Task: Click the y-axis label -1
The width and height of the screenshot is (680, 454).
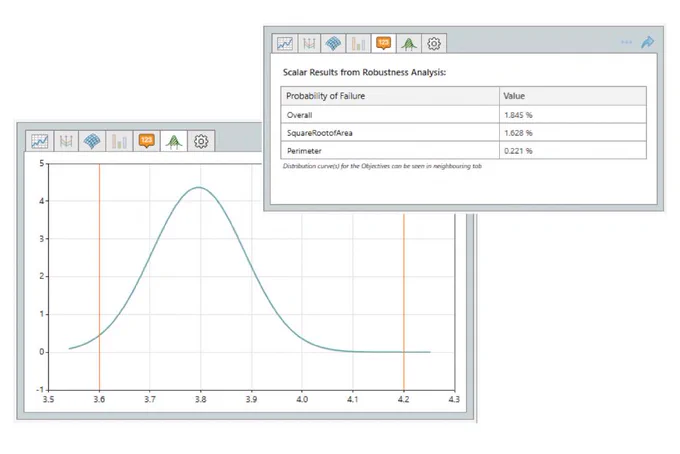Action: click(x=39, y=390)
